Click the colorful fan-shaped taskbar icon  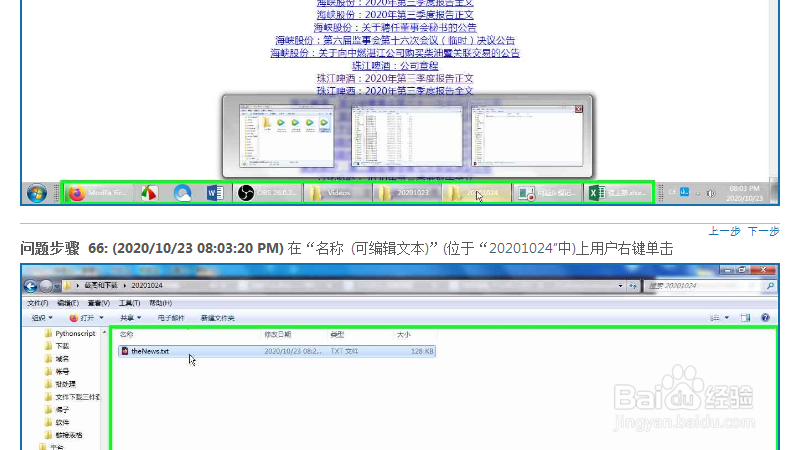(x=149, y=193)
